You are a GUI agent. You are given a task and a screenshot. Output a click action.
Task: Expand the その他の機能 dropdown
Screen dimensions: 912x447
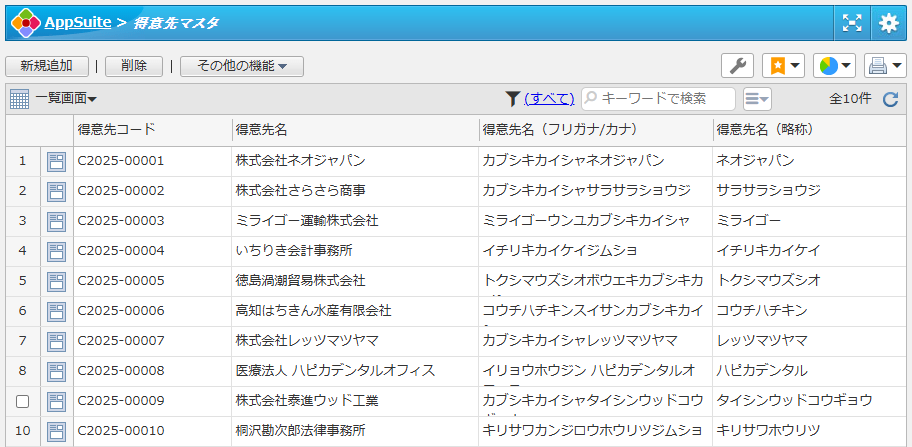(242, 66)
